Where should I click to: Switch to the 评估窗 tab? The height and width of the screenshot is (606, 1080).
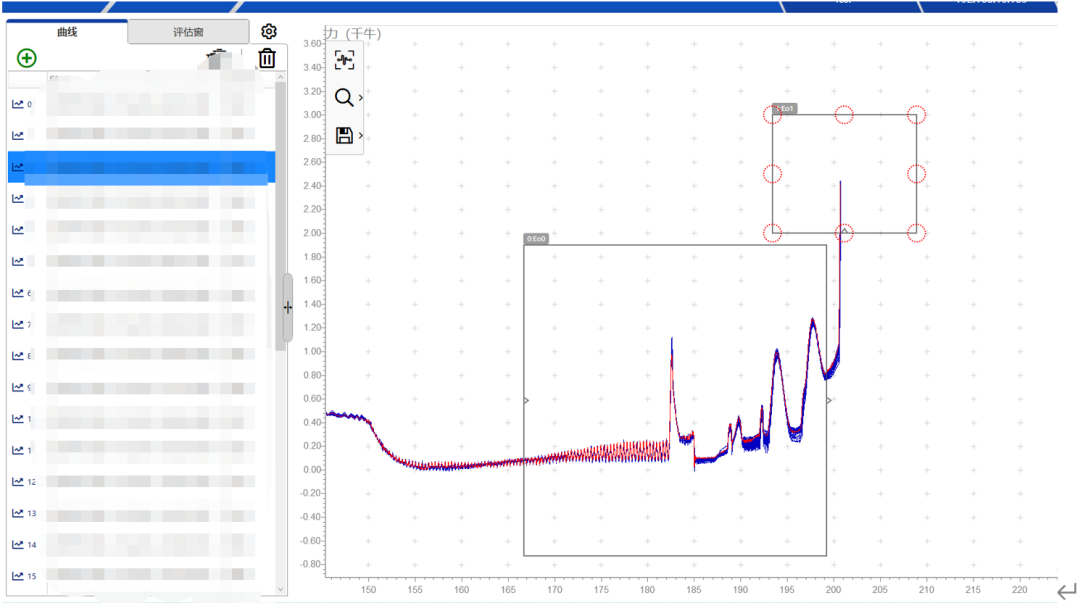pyautogui.click(x=188, y=32)
